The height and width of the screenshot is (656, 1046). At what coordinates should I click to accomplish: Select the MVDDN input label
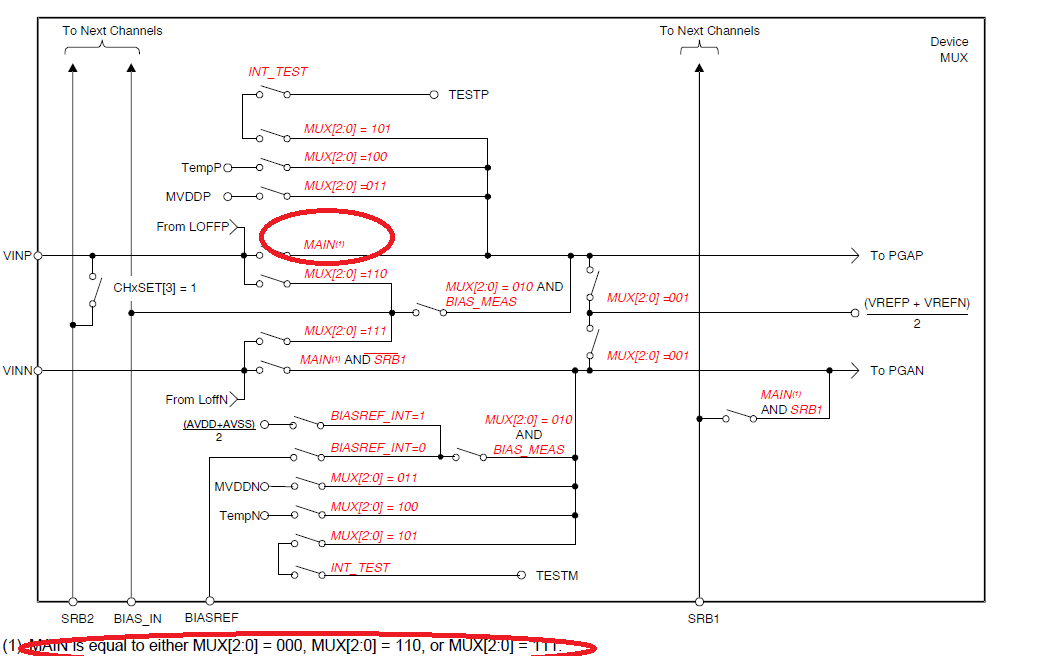pos(237,486)
